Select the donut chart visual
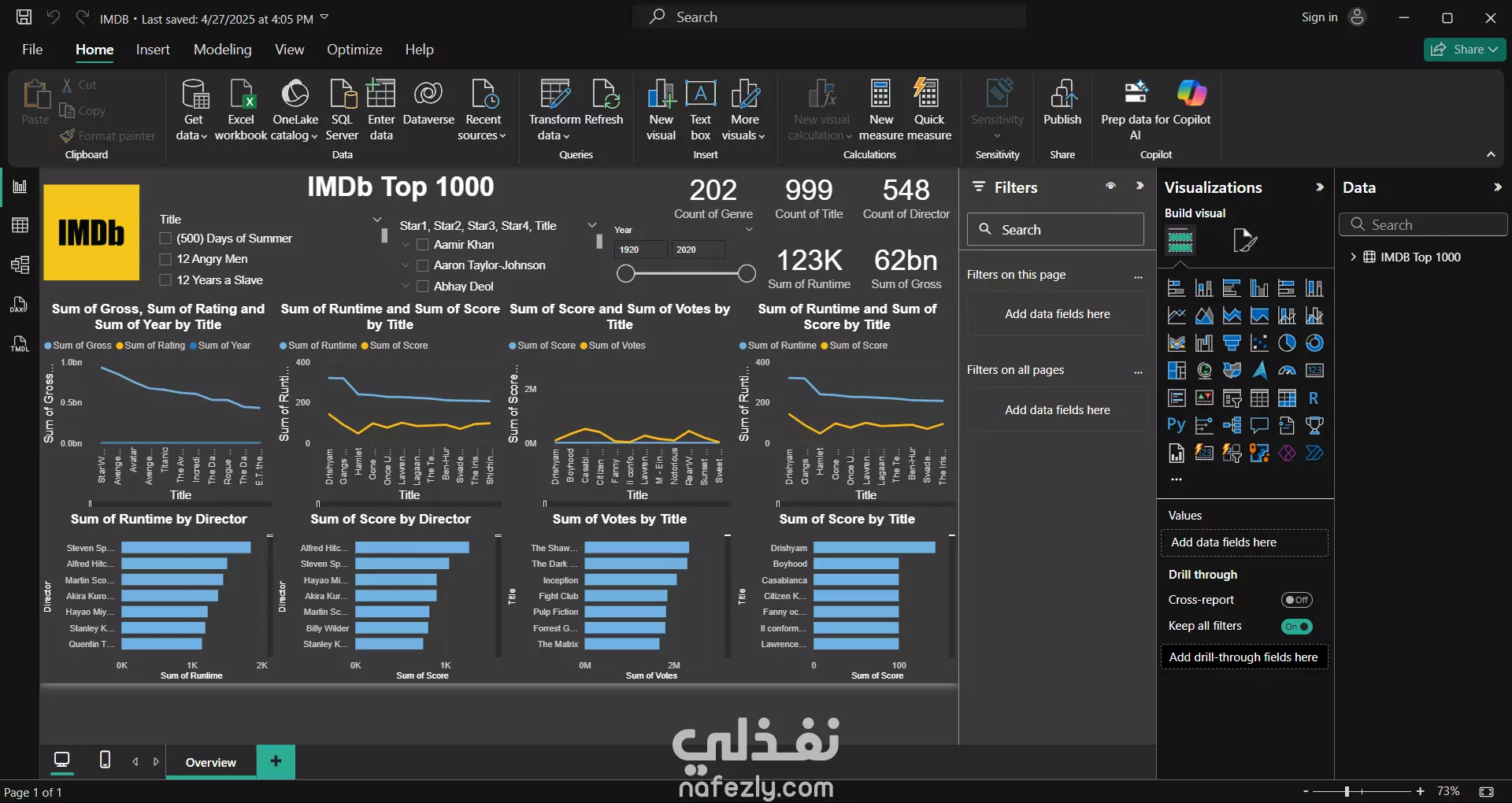Image resolution: width=1512 pixels, height=803 pixels. (x=1314, y=343)
